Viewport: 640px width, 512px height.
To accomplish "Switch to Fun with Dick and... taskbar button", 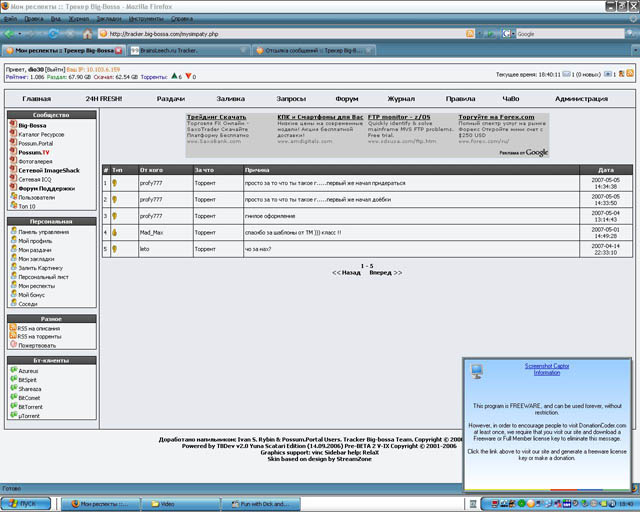I will point(261,504).
